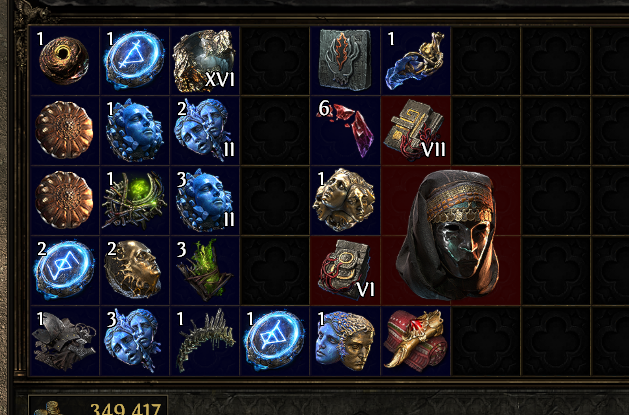This screenshot has height=415, width=629.
Task: Pick the stack of 2 golden faces
Action: pyautogui.click(x=133, y=269)
